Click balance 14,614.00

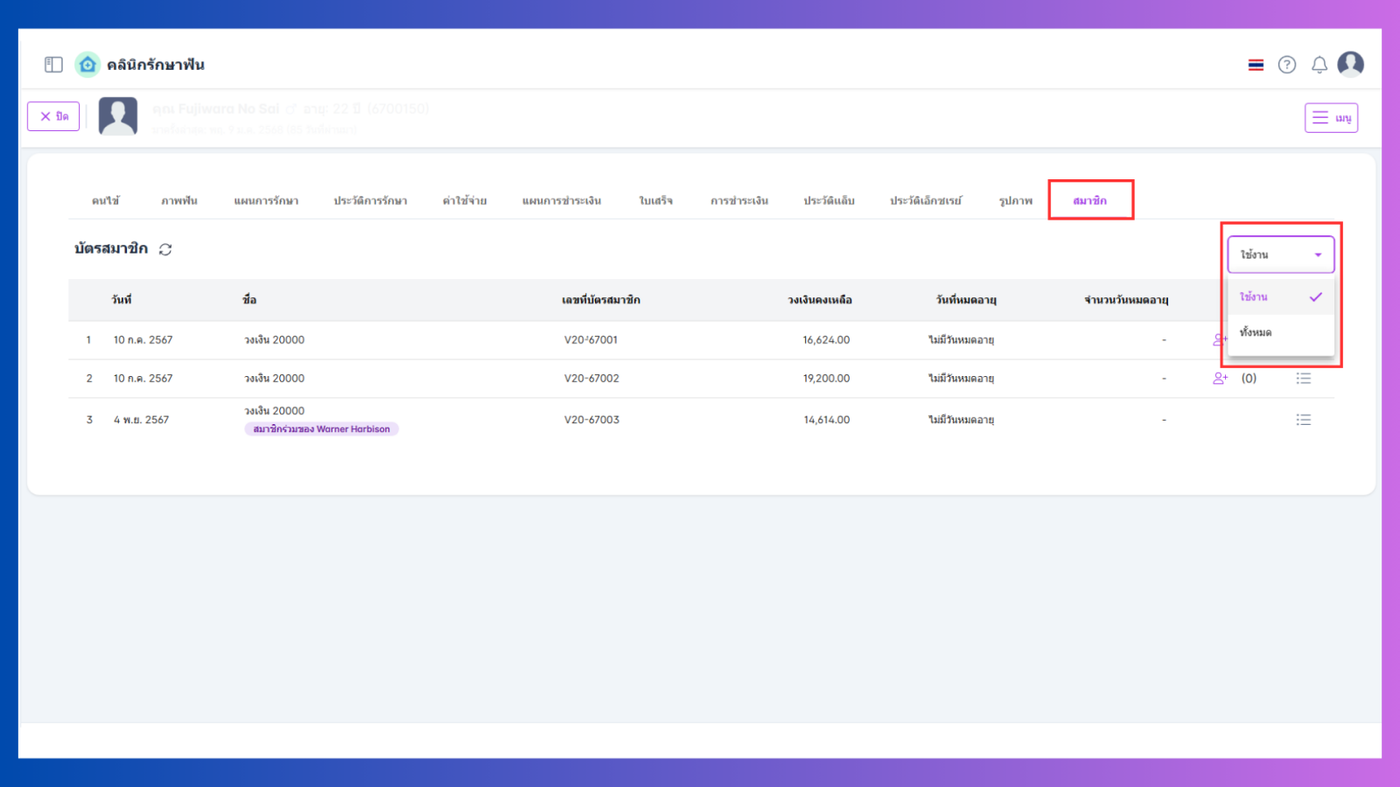point(826,420)
